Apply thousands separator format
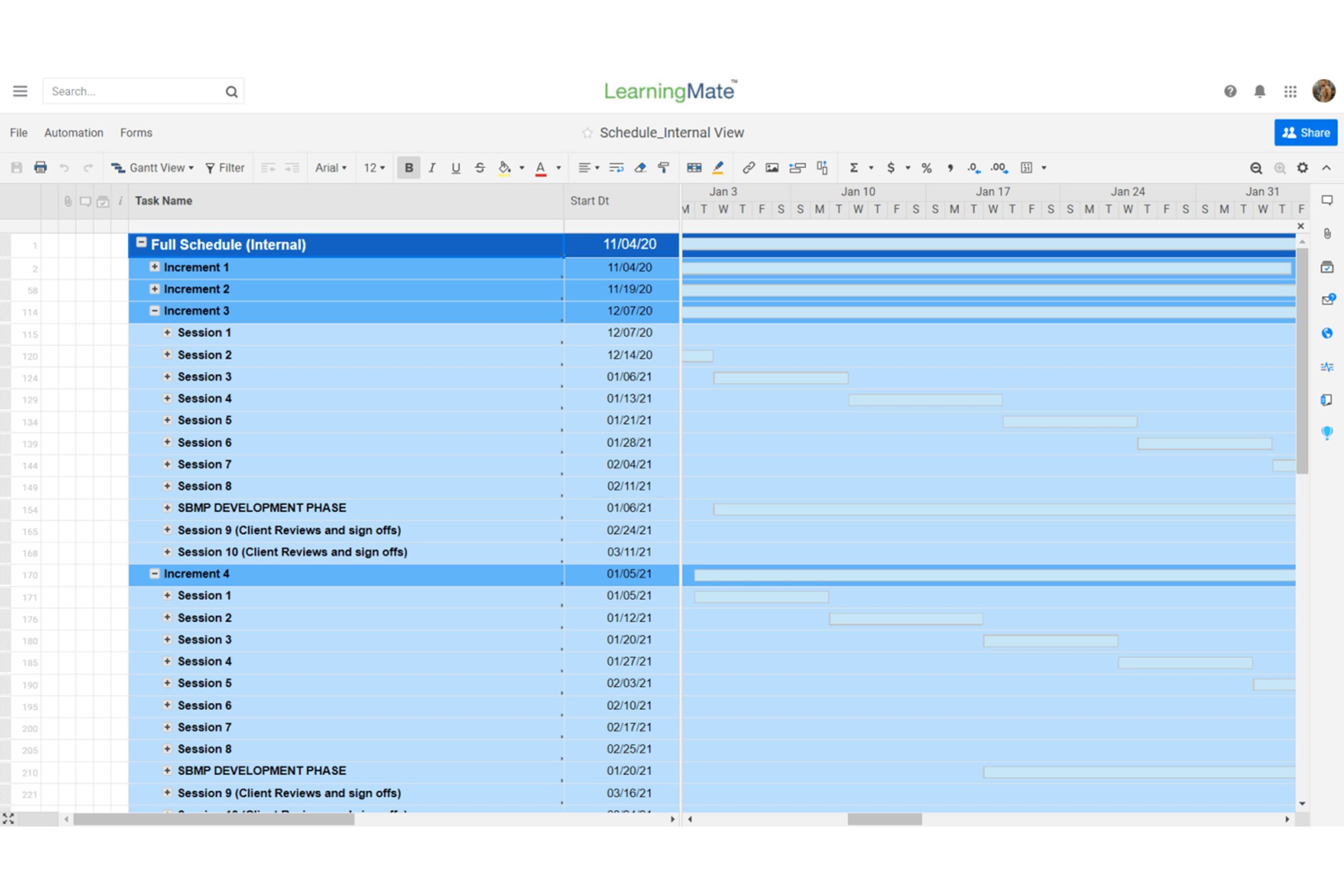Screen dimensions: 1344x896 [950, 167]
